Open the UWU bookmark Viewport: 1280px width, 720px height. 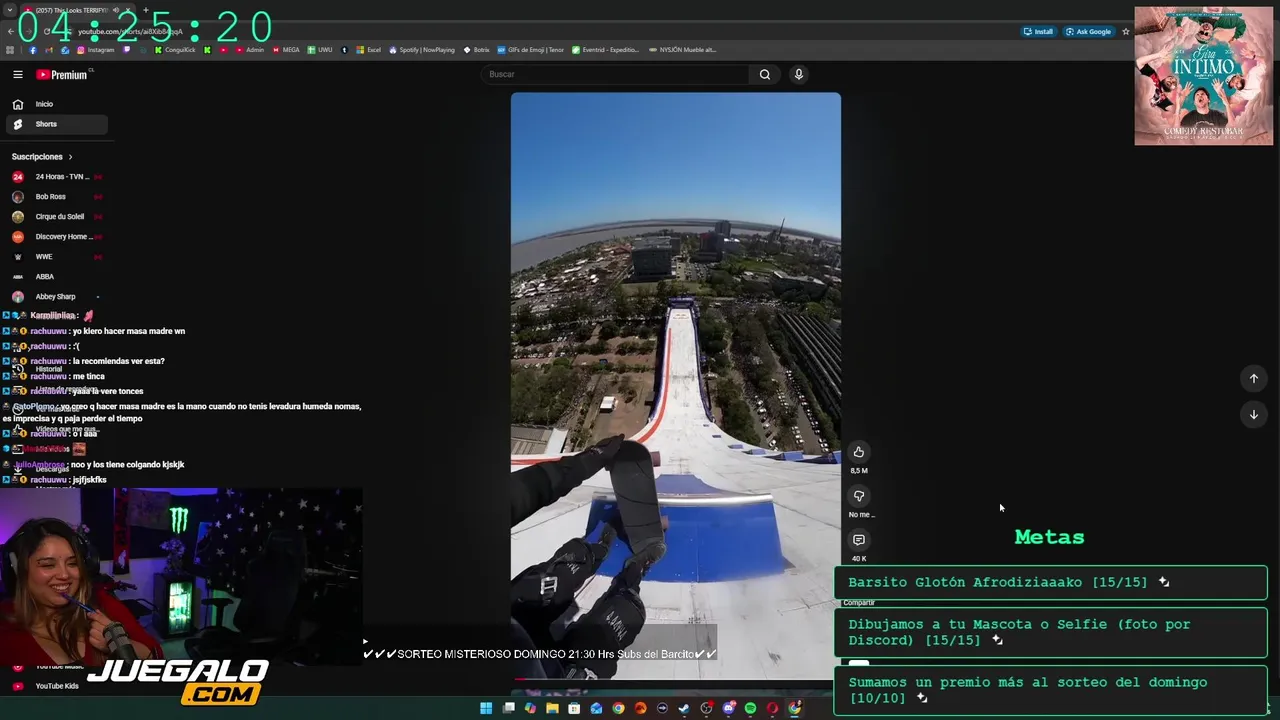tap(320, 50)
